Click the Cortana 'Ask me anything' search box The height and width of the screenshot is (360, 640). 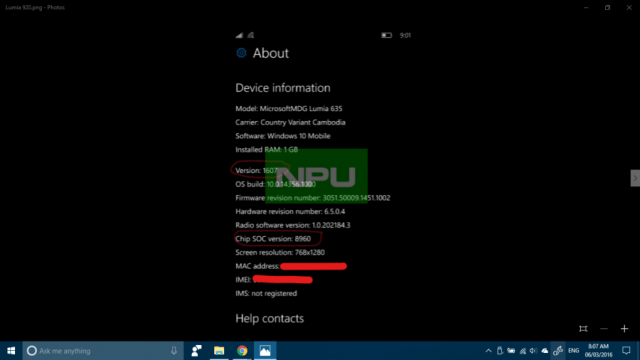tap(103, 351)
